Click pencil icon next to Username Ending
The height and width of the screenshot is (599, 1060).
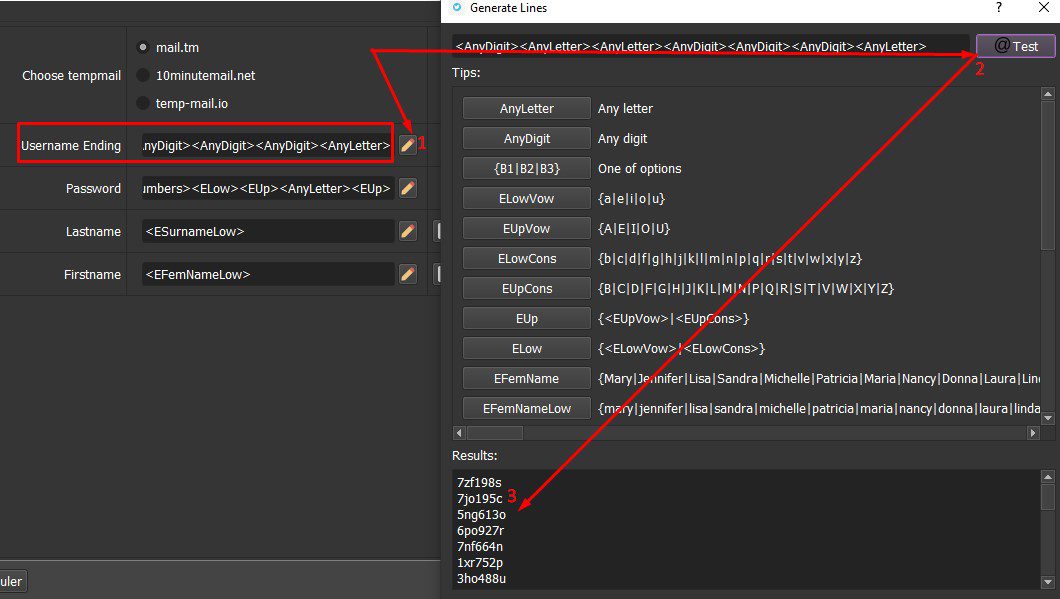pyautogui.click(x=407, y=145)
